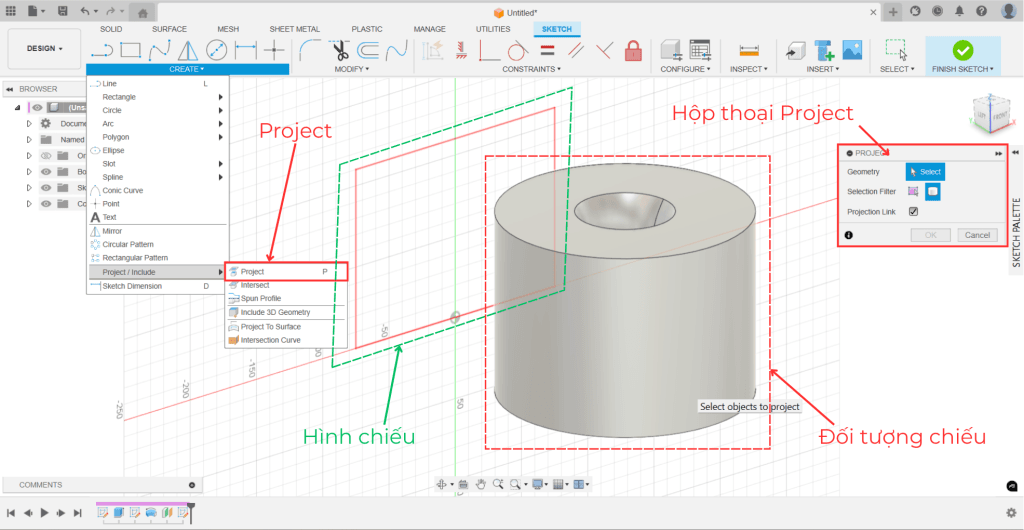This screenshot has width=1024, height=530.
Task: Select the Trim scissors tool
Action: (339, 49)
